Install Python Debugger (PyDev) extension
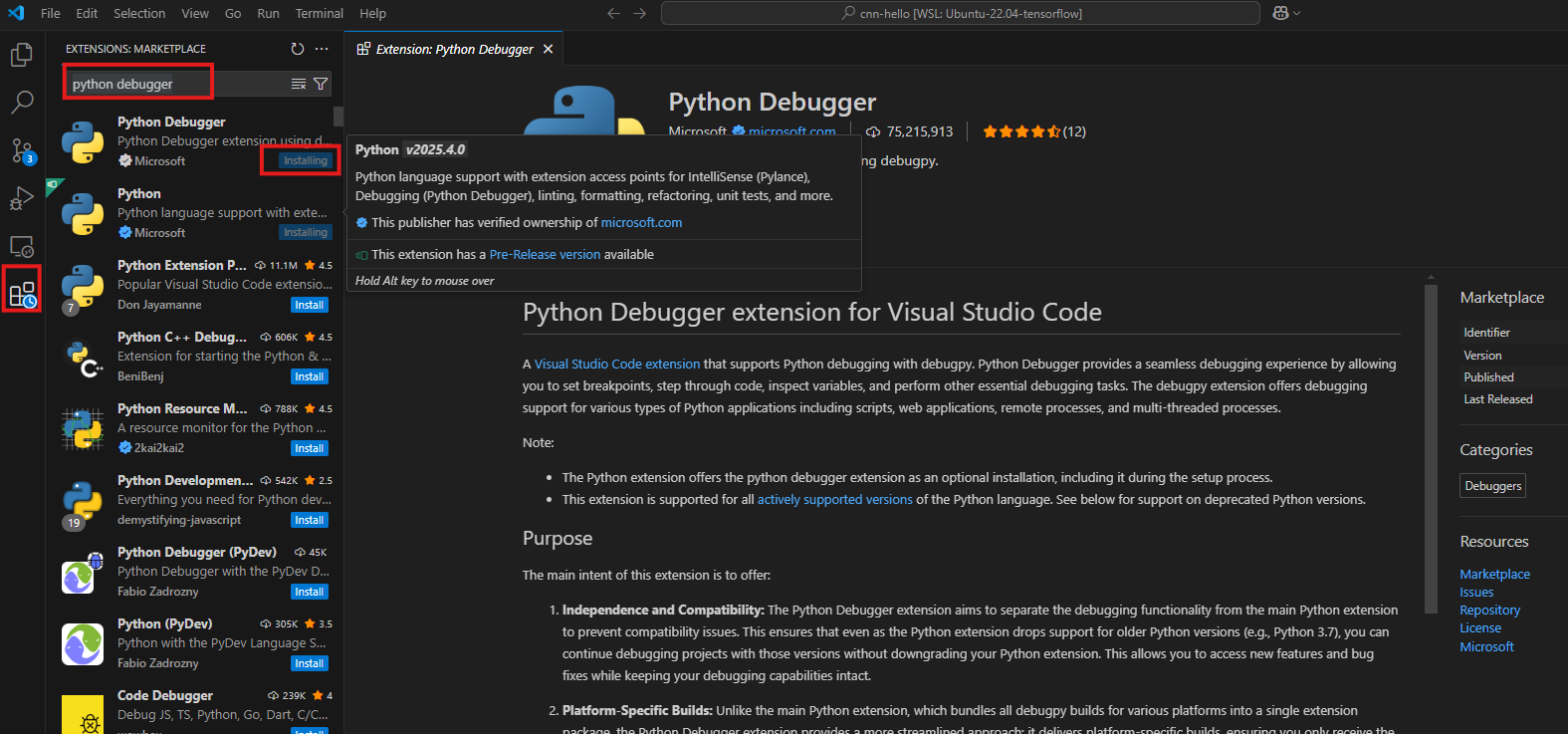The image size is (1568, 734). pyautogui.click(x=309, y=592)
